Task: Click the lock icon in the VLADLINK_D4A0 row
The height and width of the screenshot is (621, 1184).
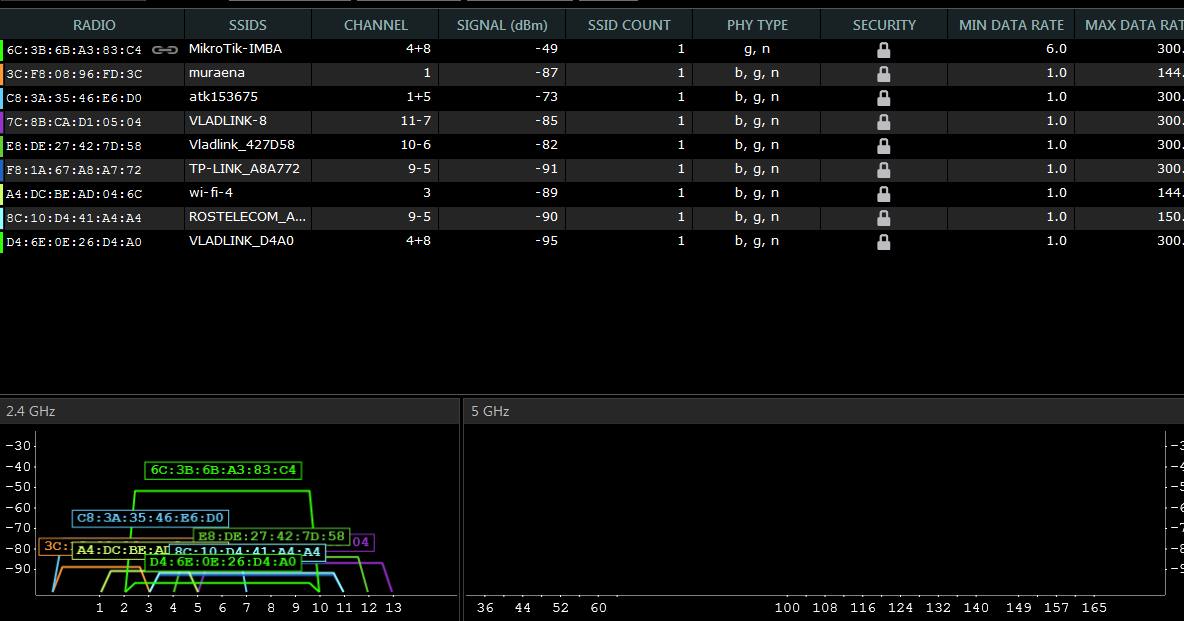Action: coord(883,242)
